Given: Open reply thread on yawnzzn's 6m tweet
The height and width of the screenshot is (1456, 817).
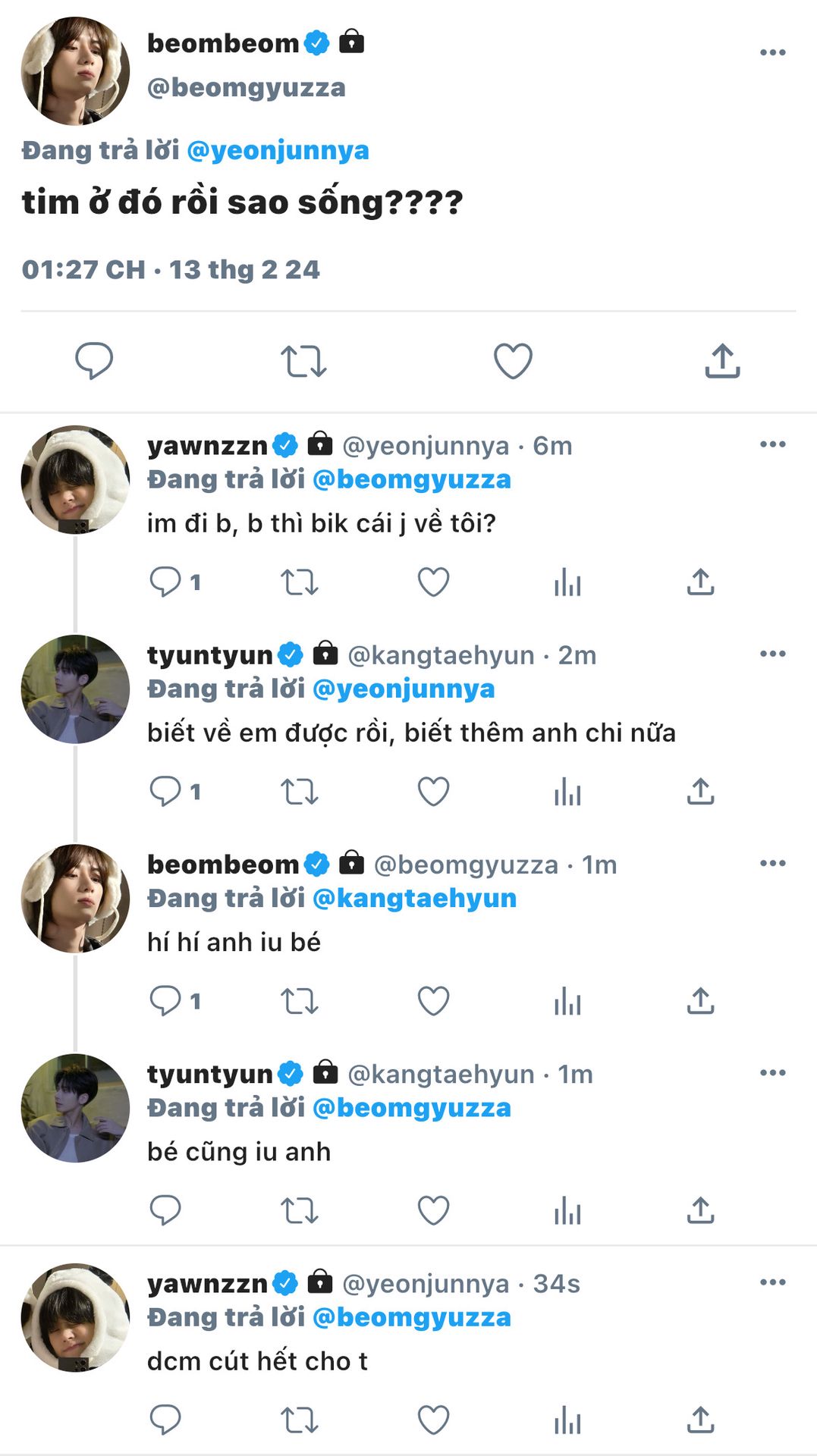Looking at the screenshot, I should [165, 582].
